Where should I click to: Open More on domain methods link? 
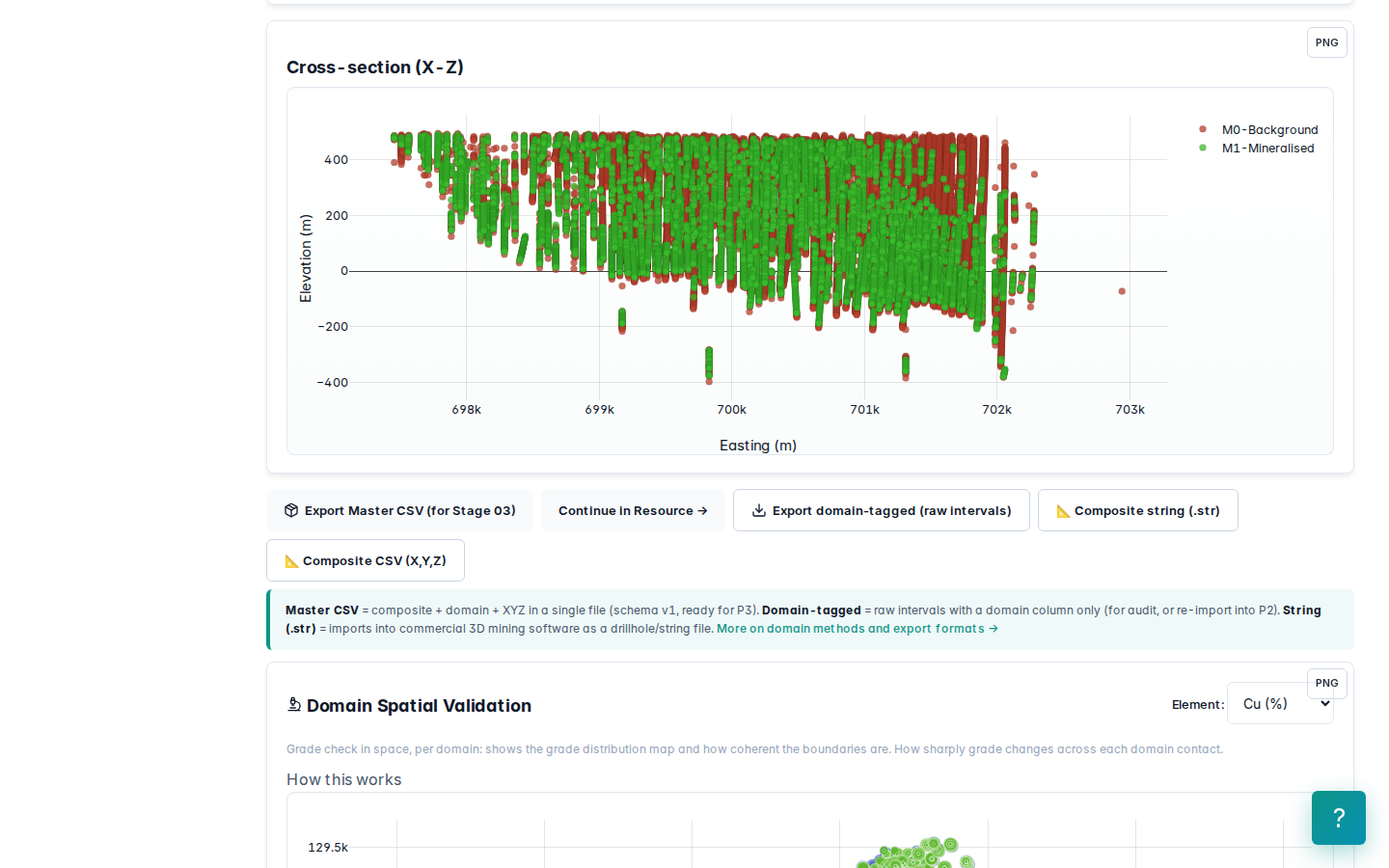click(x=858, y=629)
